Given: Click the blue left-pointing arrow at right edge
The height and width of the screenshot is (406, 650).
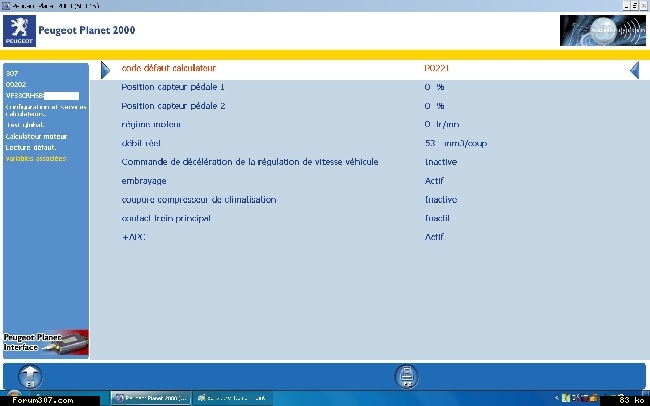Looking at the screenshot, I should (635, 70).
